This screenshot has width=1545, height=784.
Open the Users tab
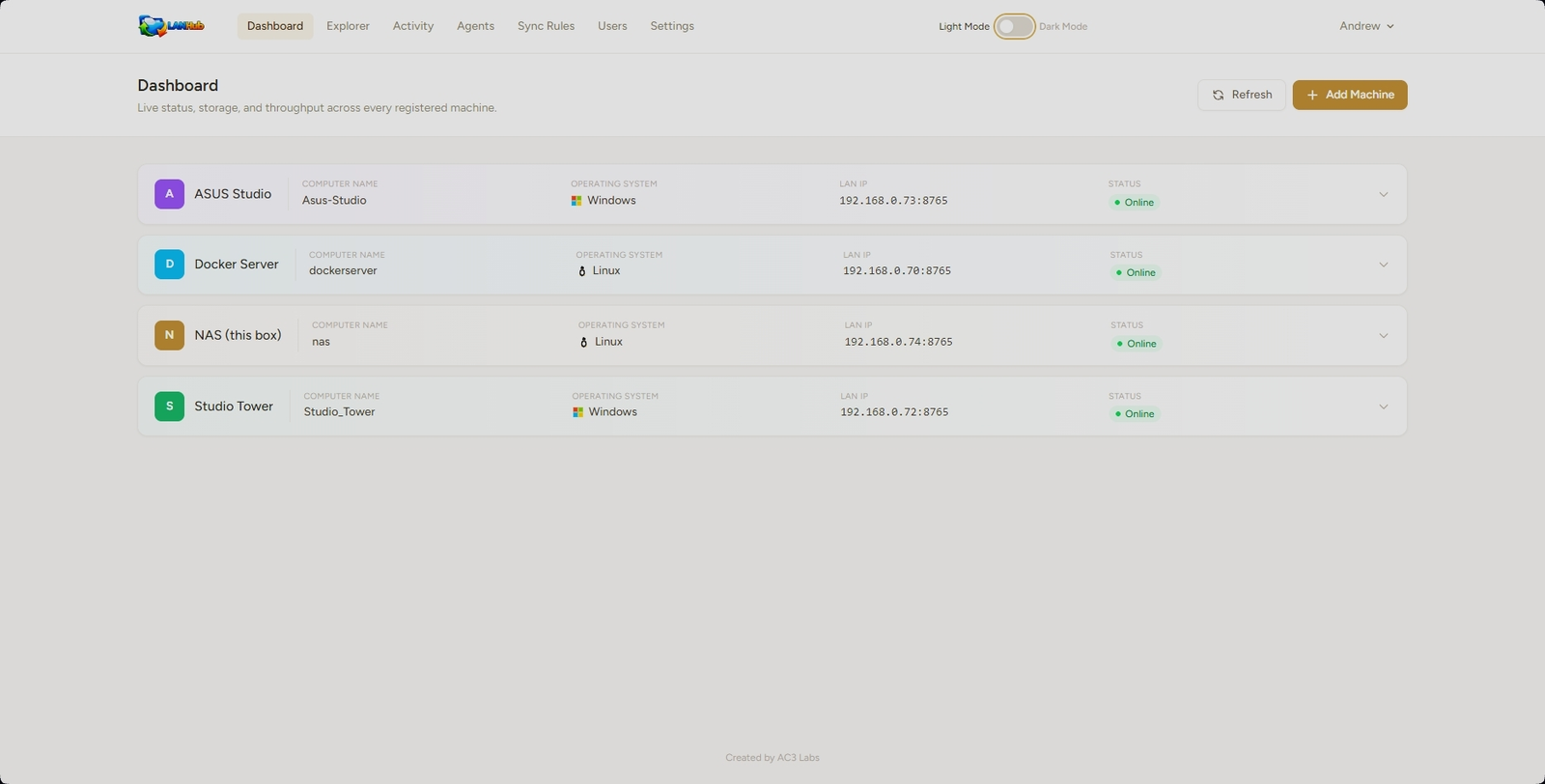[x=612, y=26]
